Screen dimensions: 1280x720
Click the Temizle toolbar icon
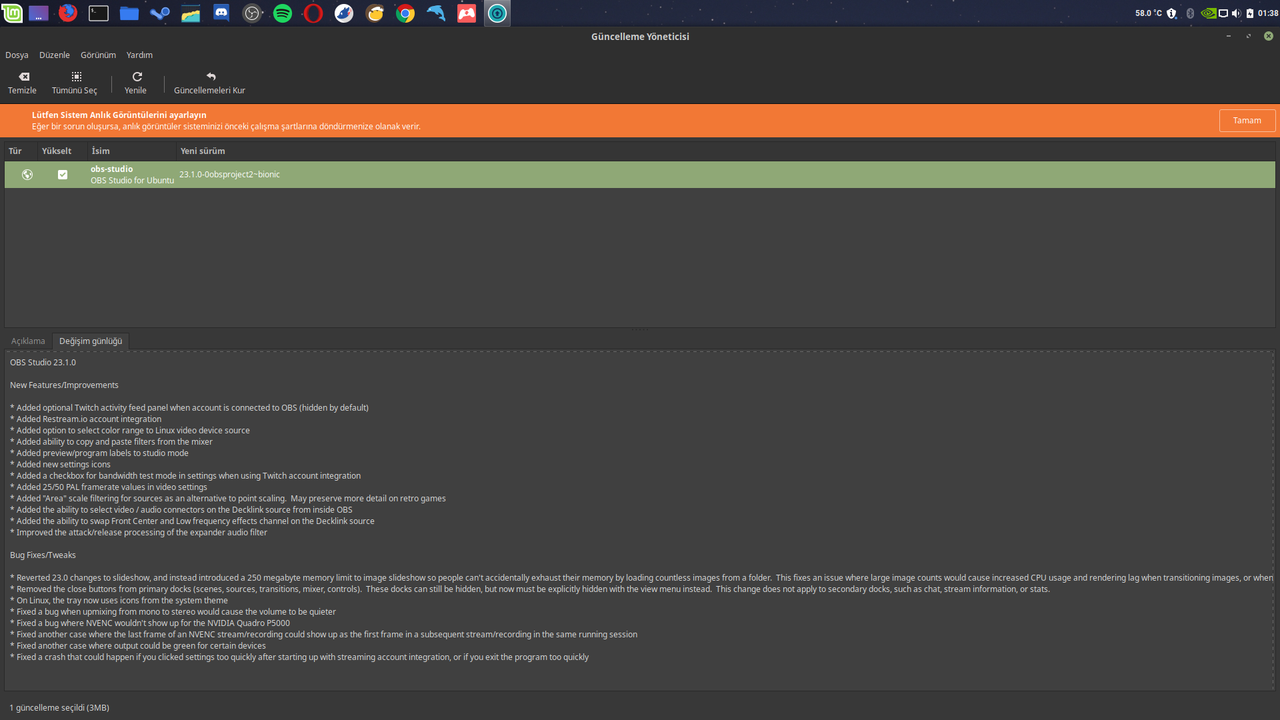[23, 77]
